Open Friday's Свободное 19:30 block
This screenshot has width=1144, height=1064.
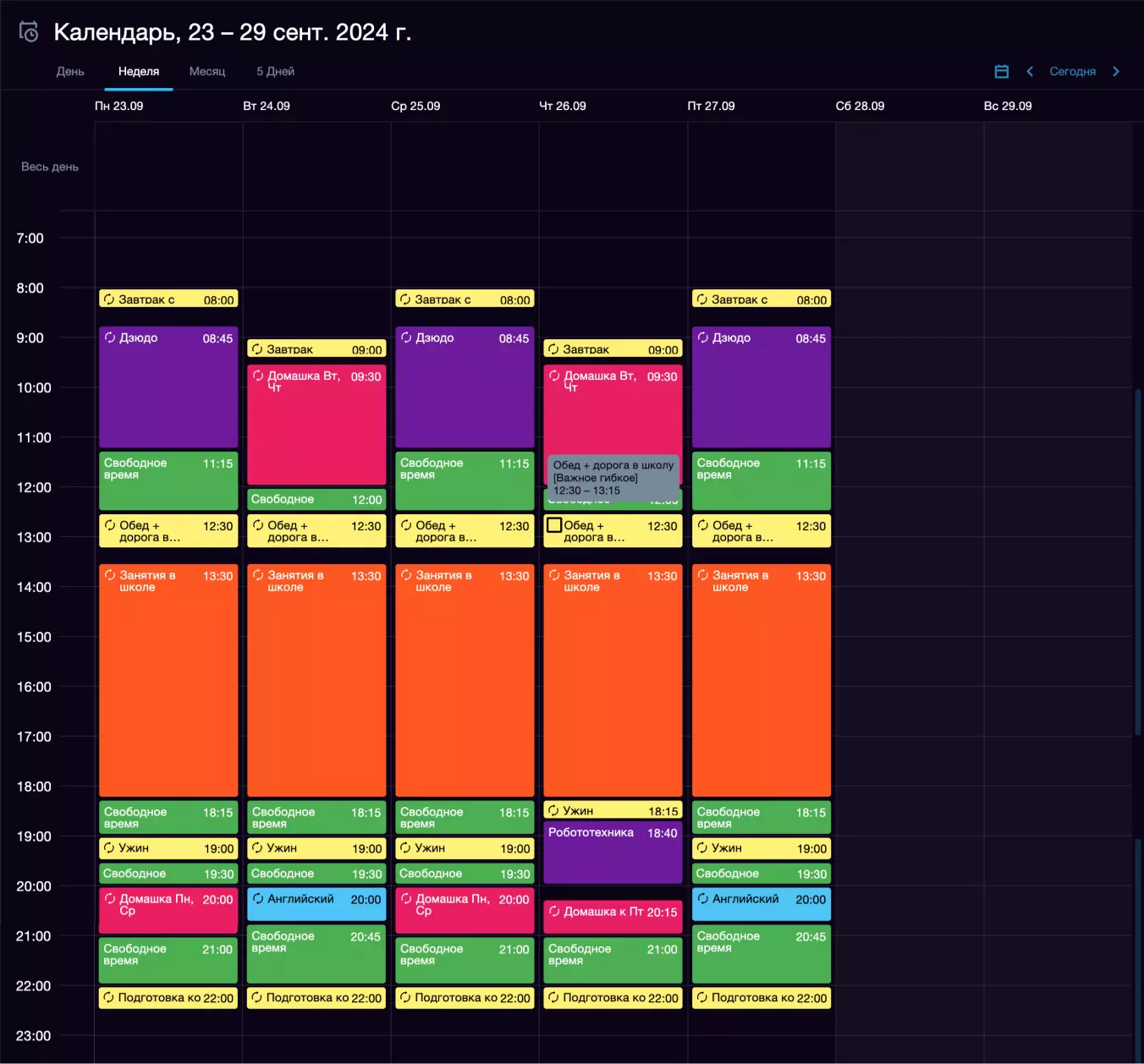pos(762,874)
